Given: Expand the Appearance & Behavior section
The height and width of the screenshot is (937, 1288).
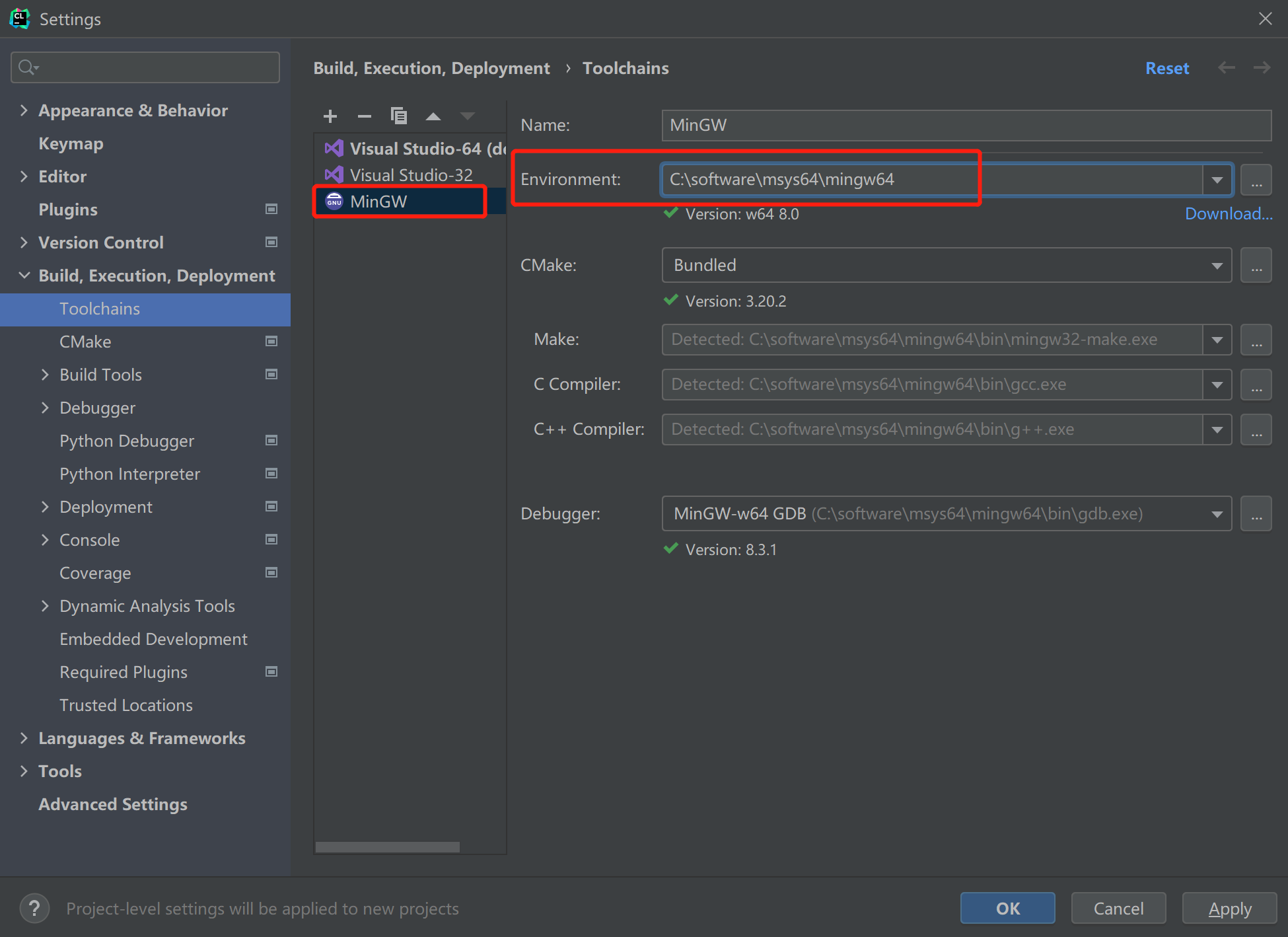Looking at the screenshot, I should (24, 110).
